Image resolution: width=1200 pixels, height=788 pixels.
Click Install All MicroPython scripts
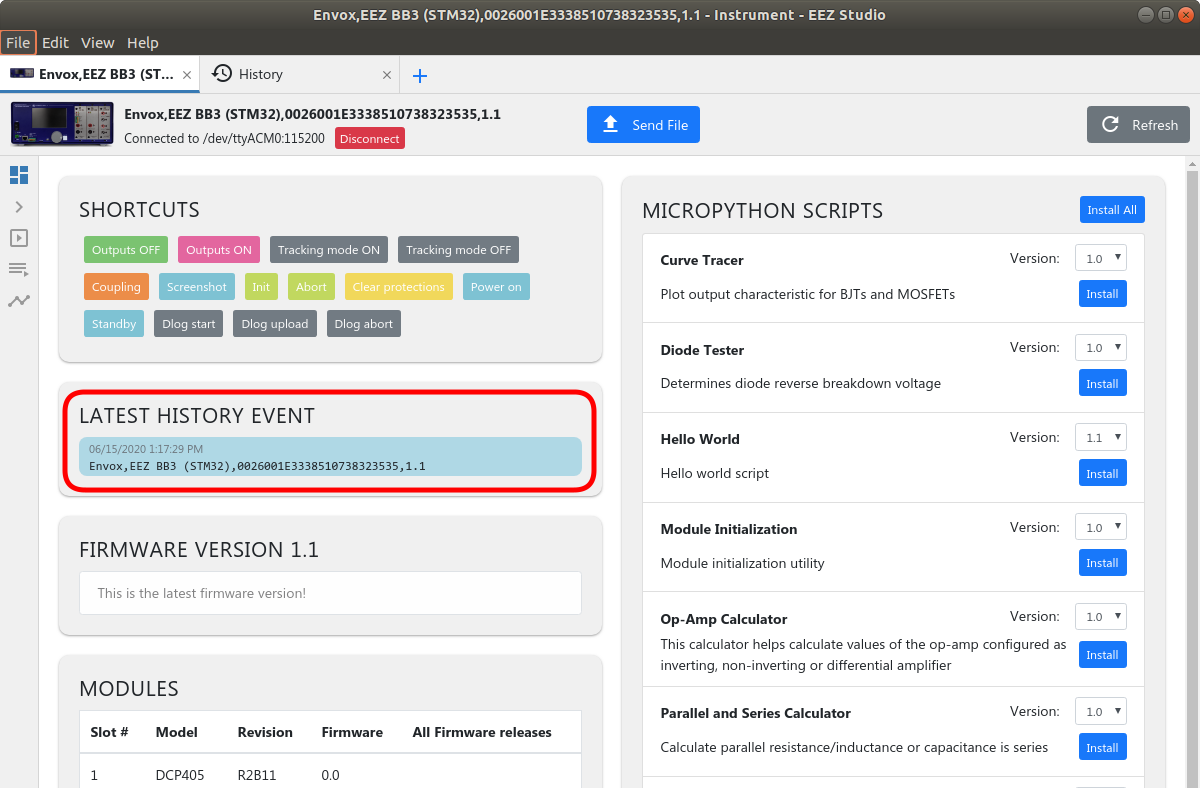click(x=1112, y=210)
